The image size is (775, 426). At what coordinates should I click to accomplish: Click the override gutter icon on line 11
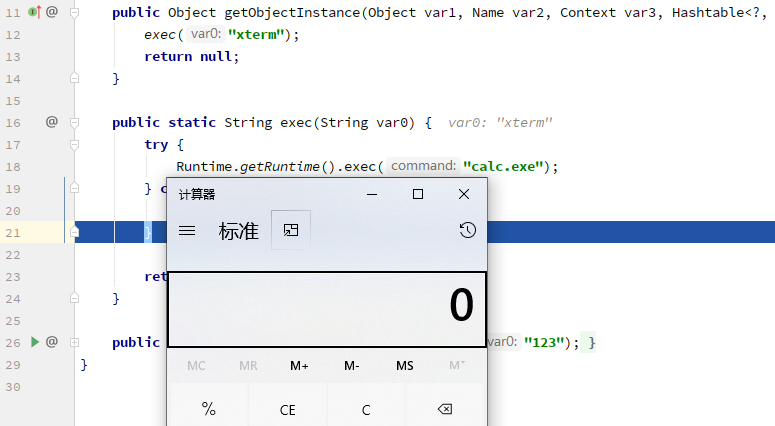[x=35, y=11]
